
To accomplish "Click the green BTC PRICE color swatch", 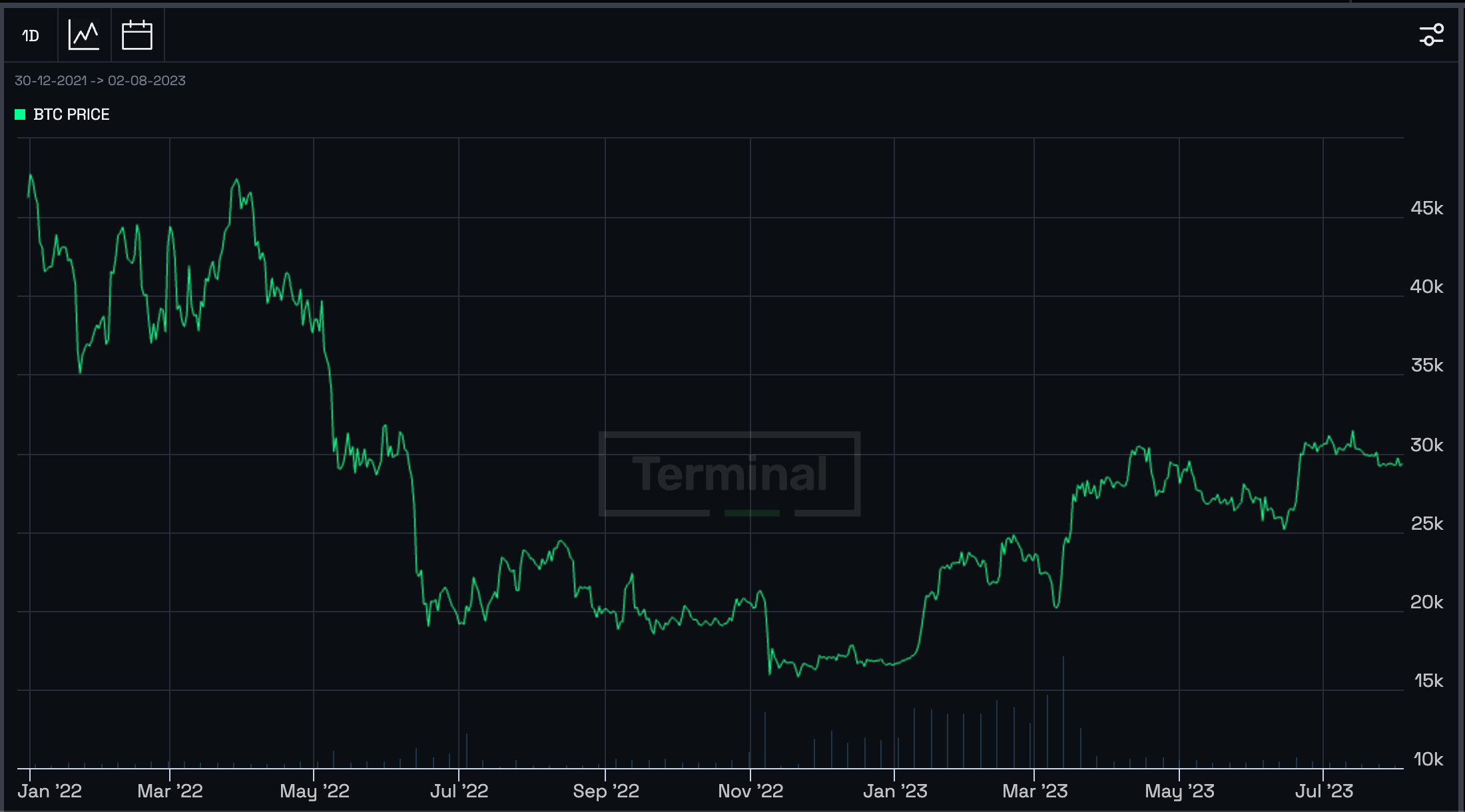I will [20, 114].
